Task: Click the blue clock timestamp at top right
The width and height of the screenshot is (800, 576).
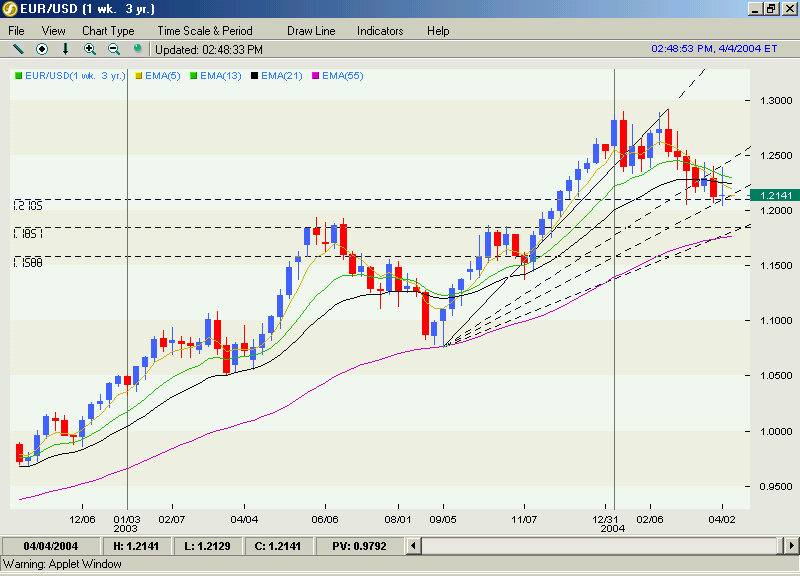Action: point(714,48)
